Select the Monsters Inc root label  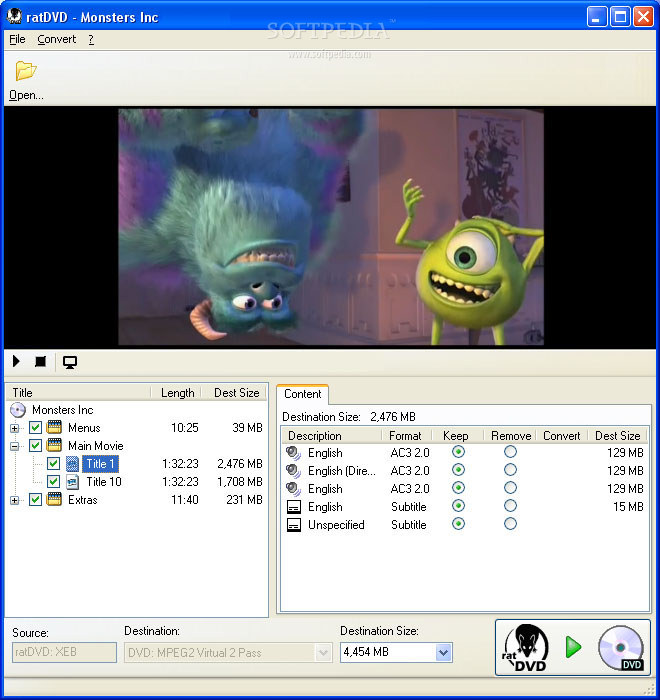pos(63,410)
